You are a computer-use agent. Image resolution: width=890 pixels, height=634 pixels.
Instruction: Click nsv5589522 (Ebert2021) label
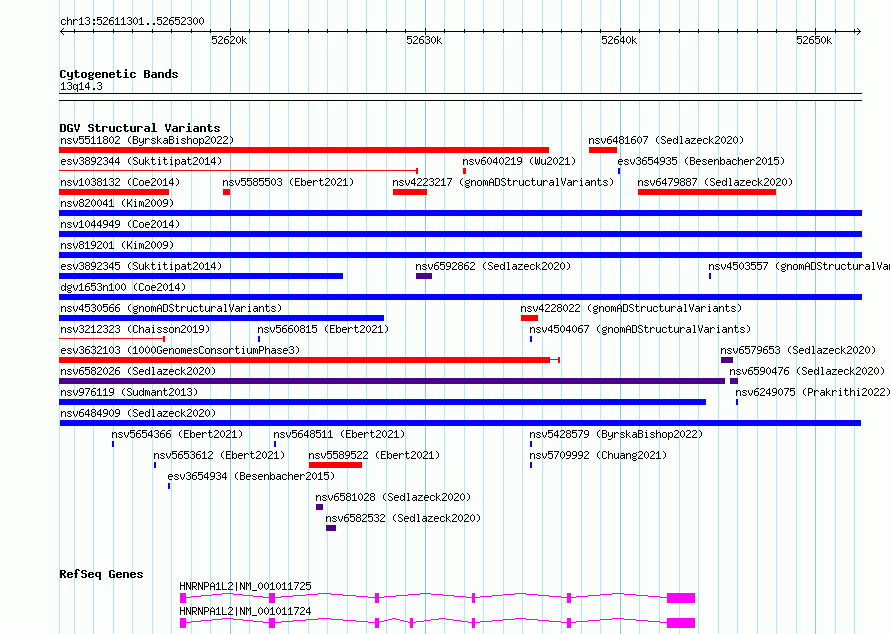tap(374, 455)
